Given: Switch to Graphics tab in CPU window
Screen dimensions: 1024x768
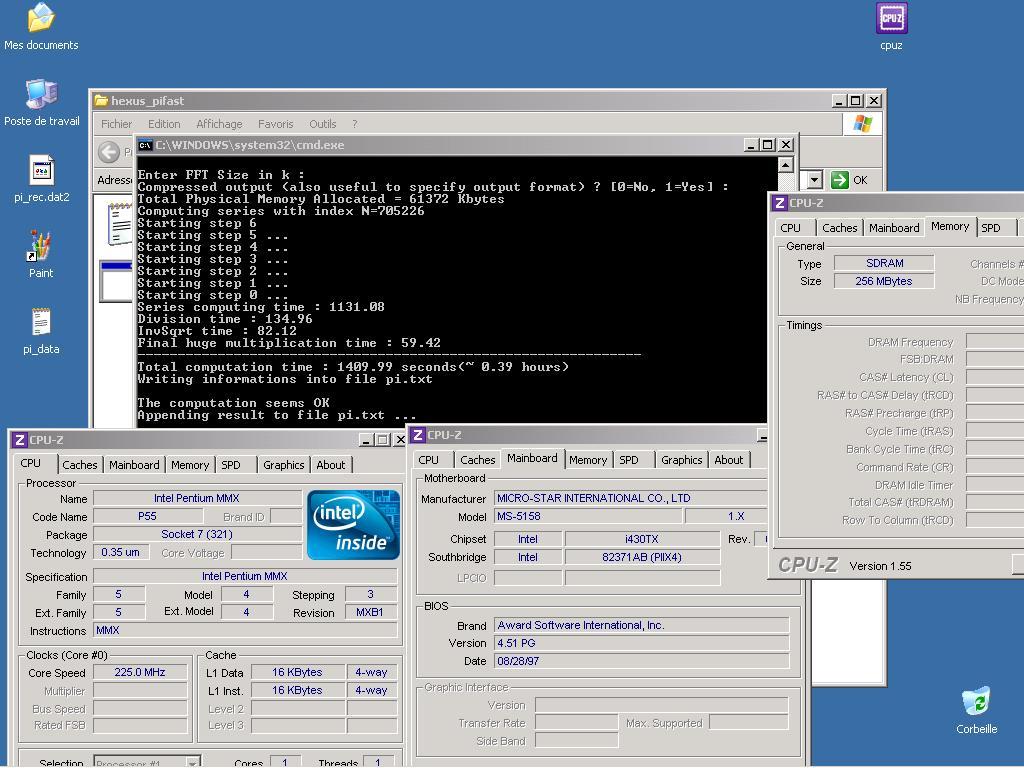Looking at the screenshot, I should [x=283, y=465].
